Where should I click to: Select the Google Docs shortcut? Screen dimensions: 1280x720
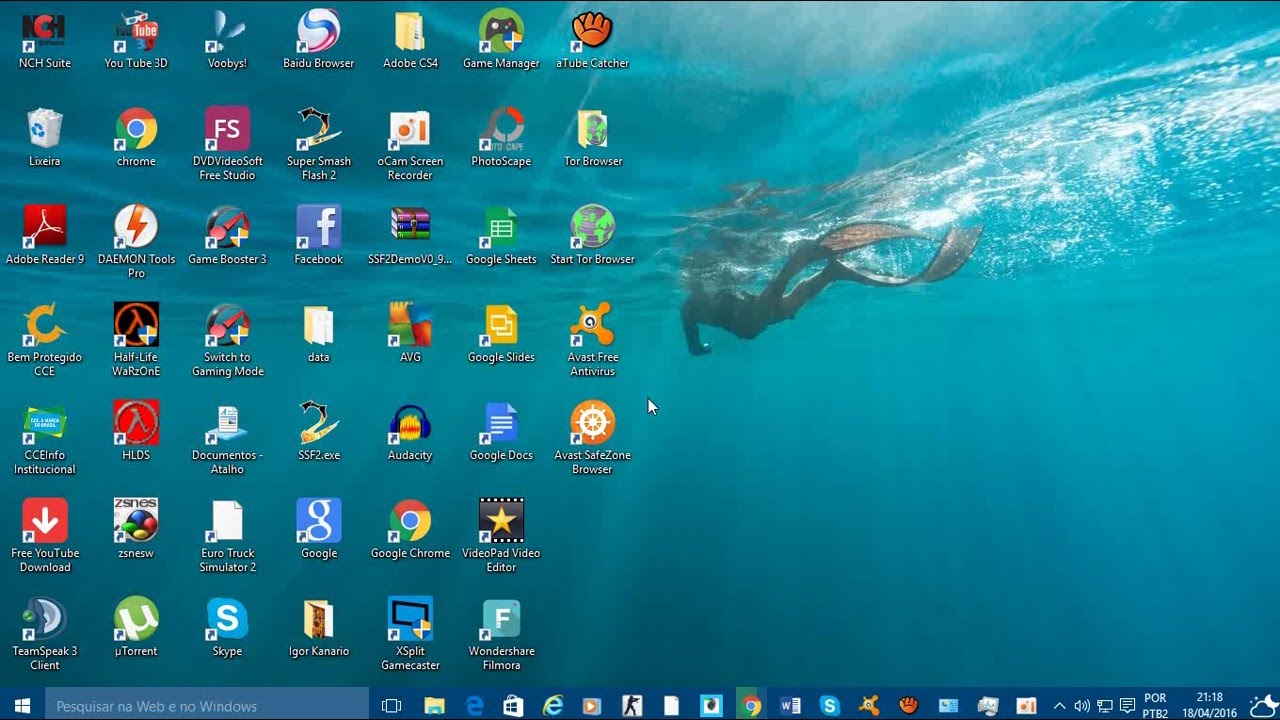501,432
